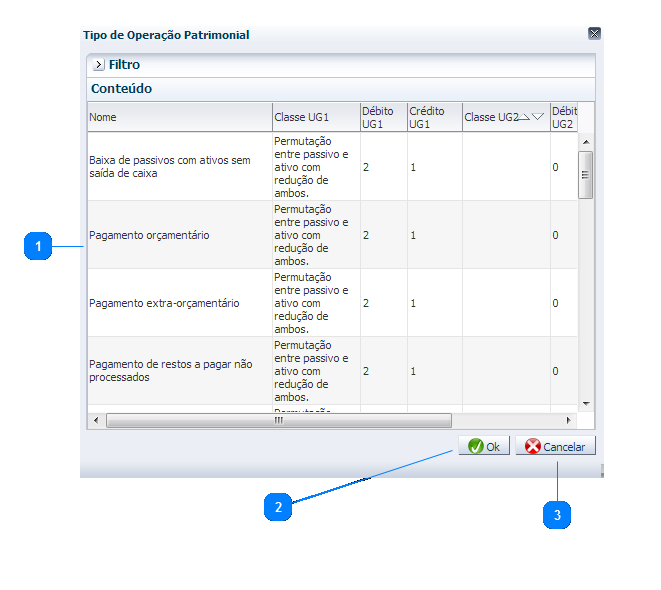The image size is (661, 590).
Task: Confirm selection with the Ok button
Action: click(x=484, y=447)
